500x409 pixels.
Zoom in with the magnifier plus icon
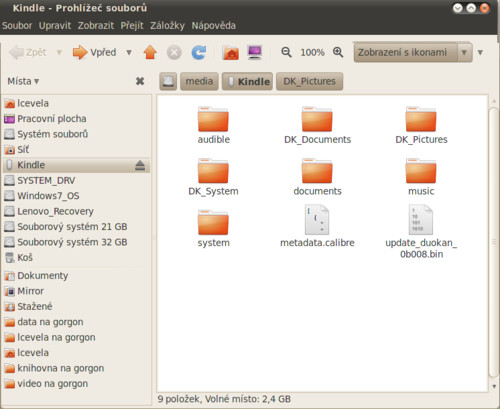click(x=338, y=52)
